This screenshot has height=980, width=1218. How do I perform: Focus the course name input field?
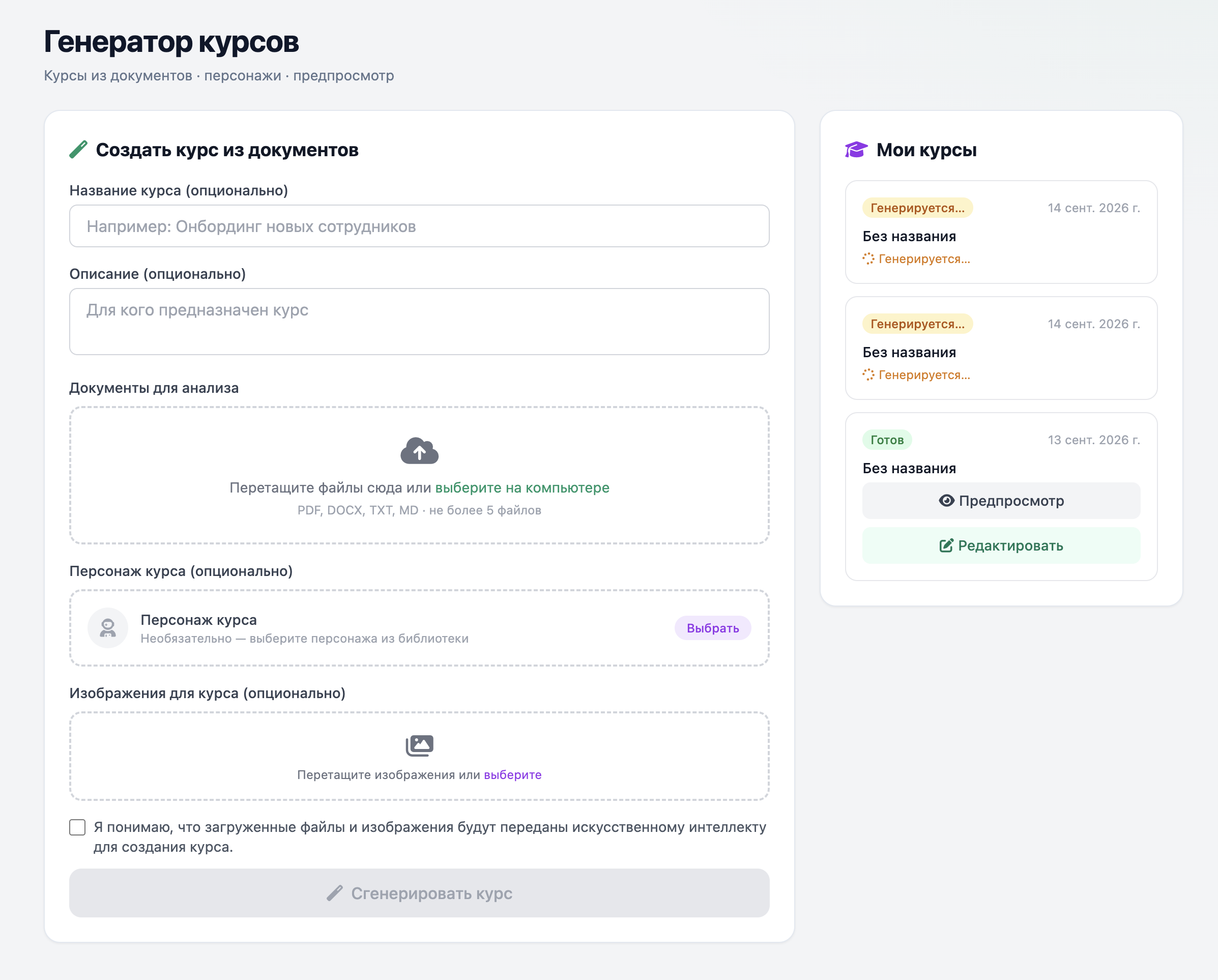419,226
